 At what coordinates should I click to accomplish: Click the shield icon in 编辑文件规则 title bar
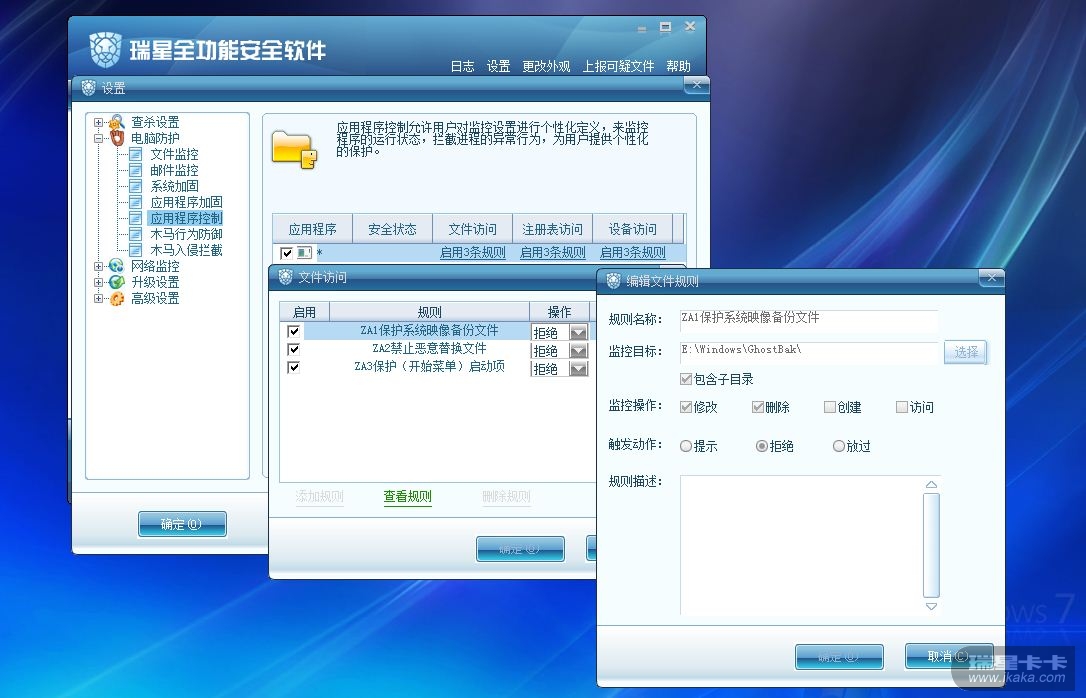(614, 280)
